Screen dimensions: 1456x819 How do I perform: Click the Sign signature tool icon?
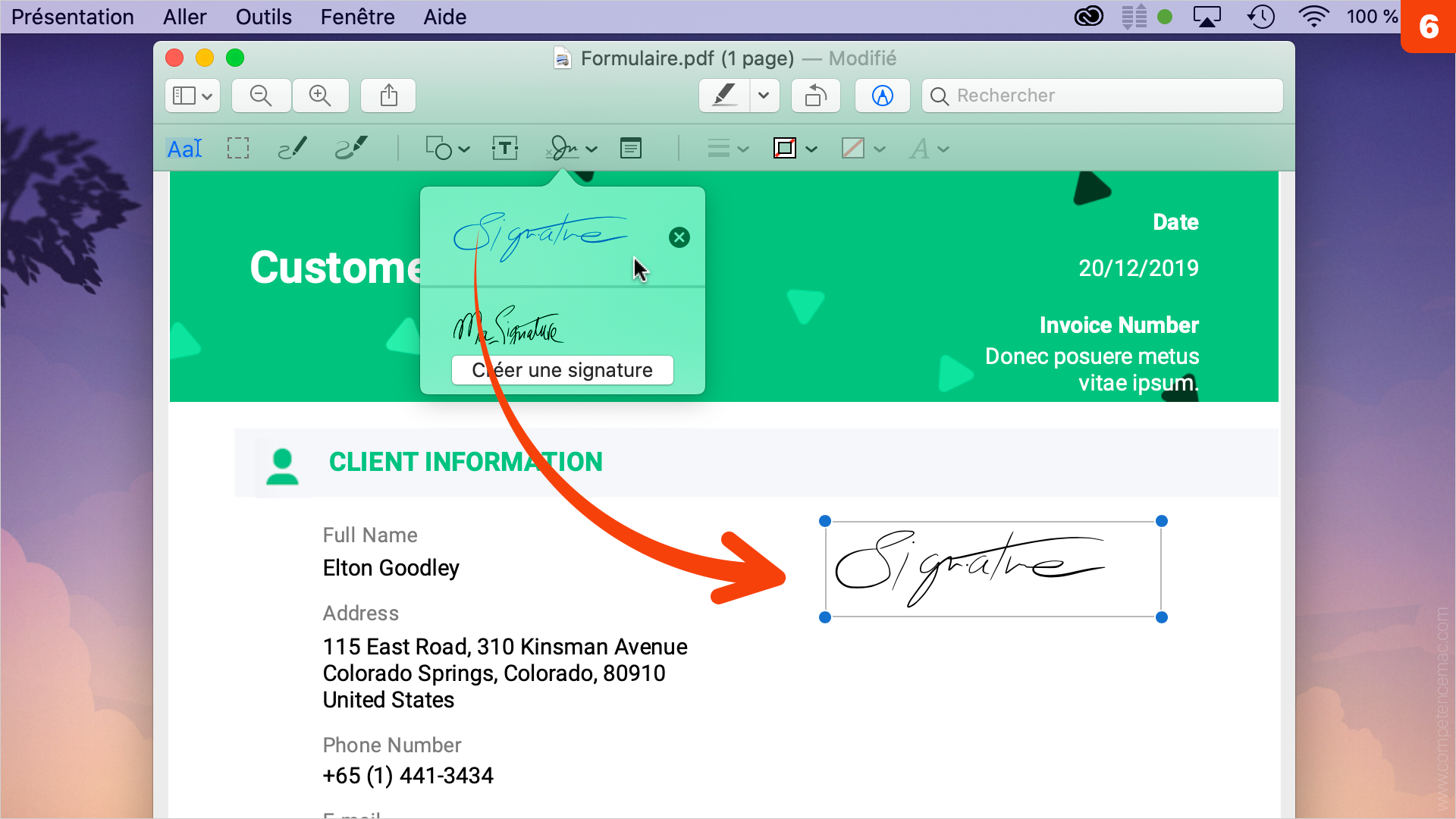click(x=563, y=149)
